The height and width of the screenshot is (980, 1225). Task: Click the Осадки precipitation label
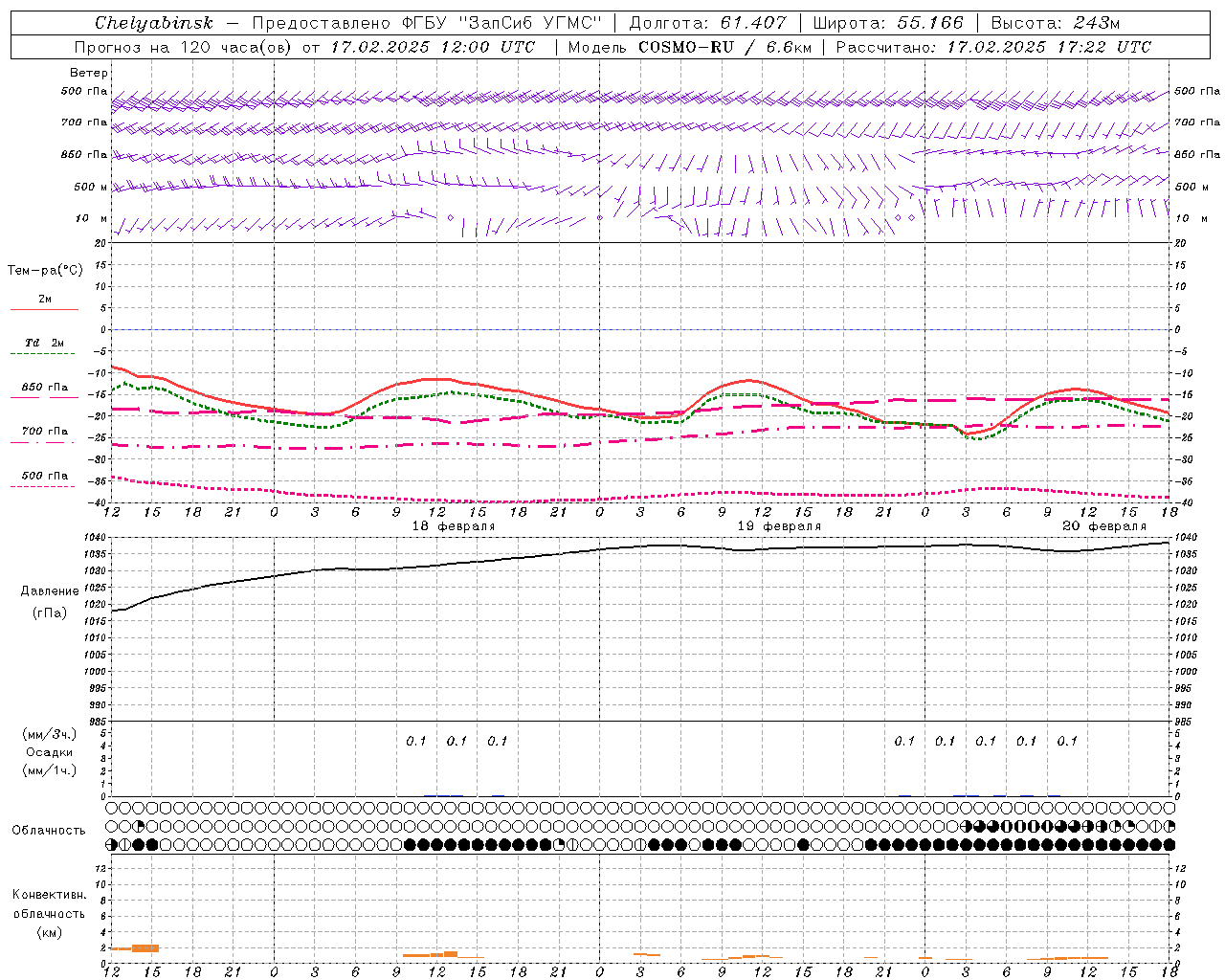pyautogui.click(x=50, y=752)
